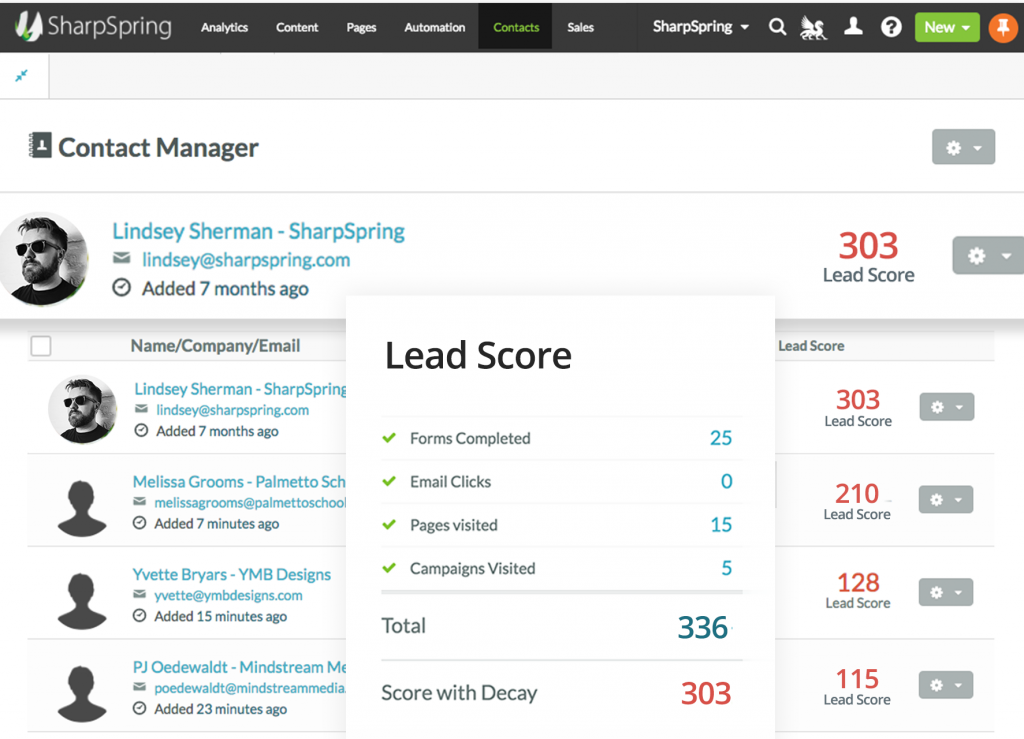Screen dimensions: 1024x739
Task: Open the user profile icon
Action: tap(853, 26)
